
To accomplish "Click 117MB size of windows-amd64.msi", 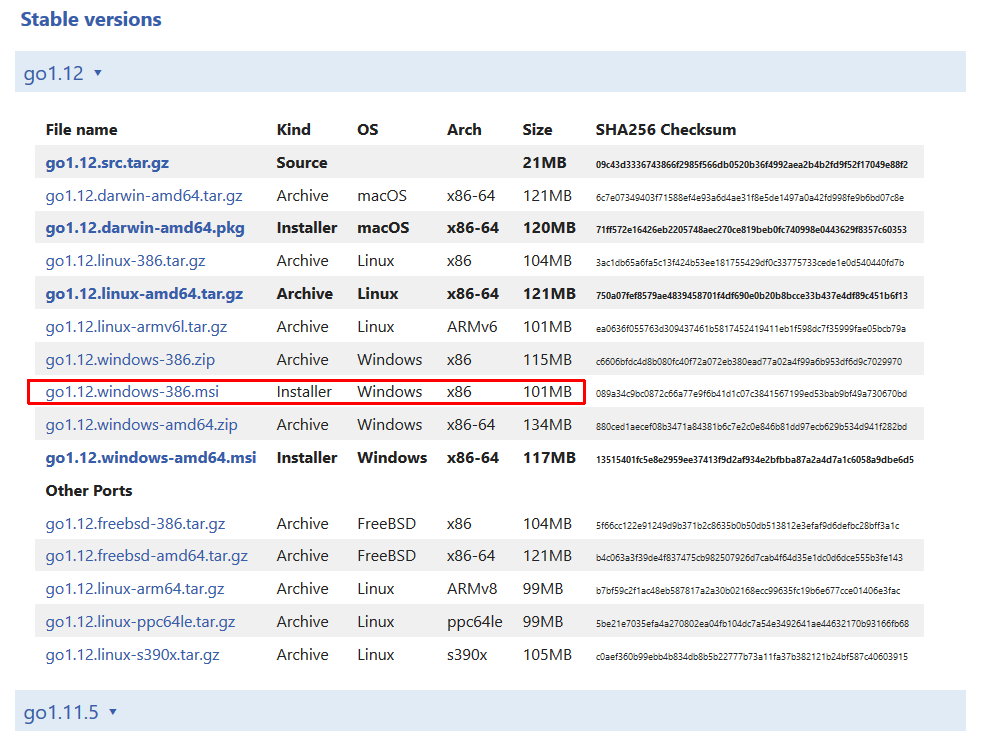I will [549, 458].
